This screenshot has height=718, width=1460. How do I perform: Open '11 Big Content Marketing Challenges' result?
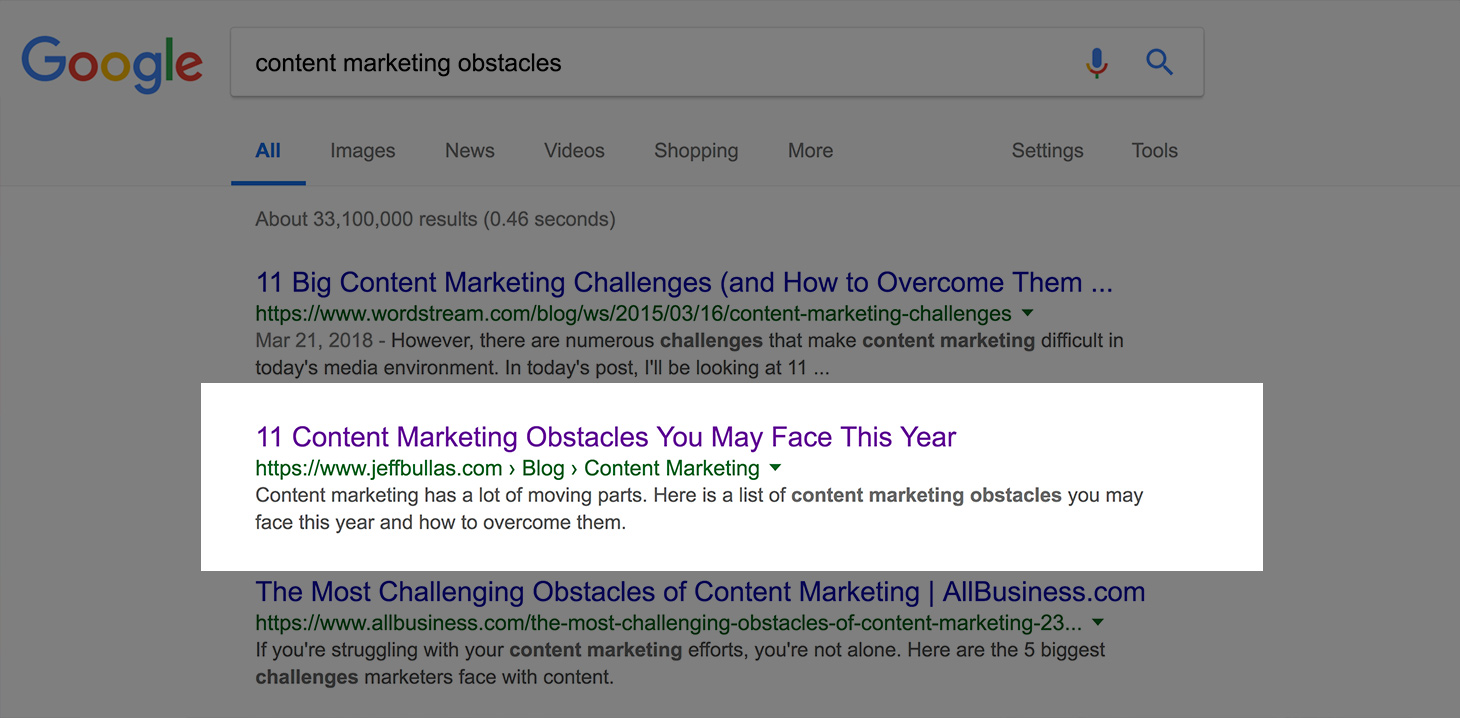tap(684, 283)
